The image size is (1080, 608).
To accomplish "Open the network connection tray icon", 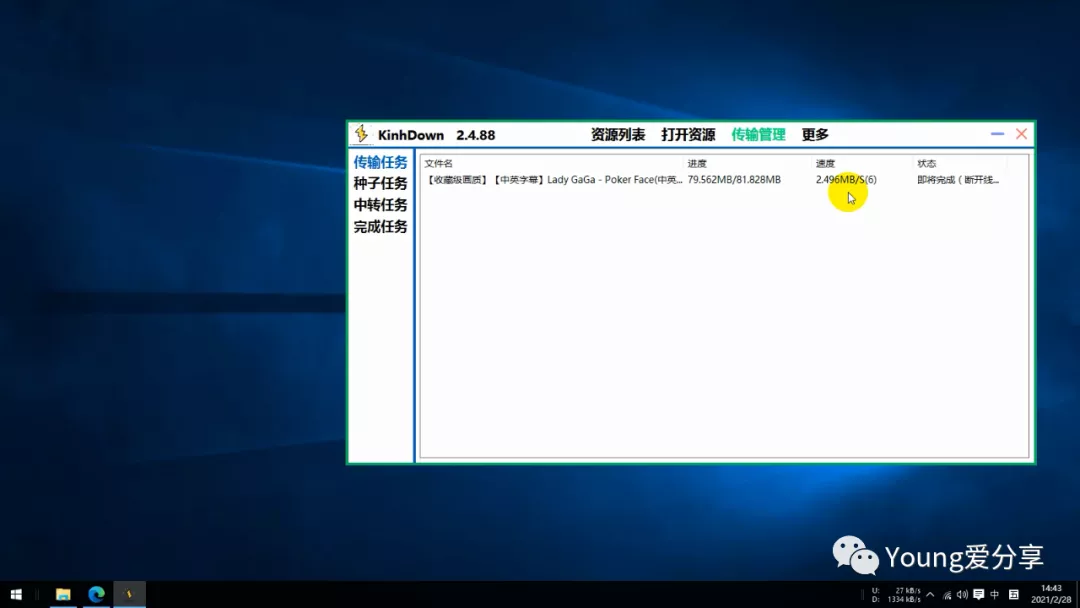I will [x=947, y=594].
